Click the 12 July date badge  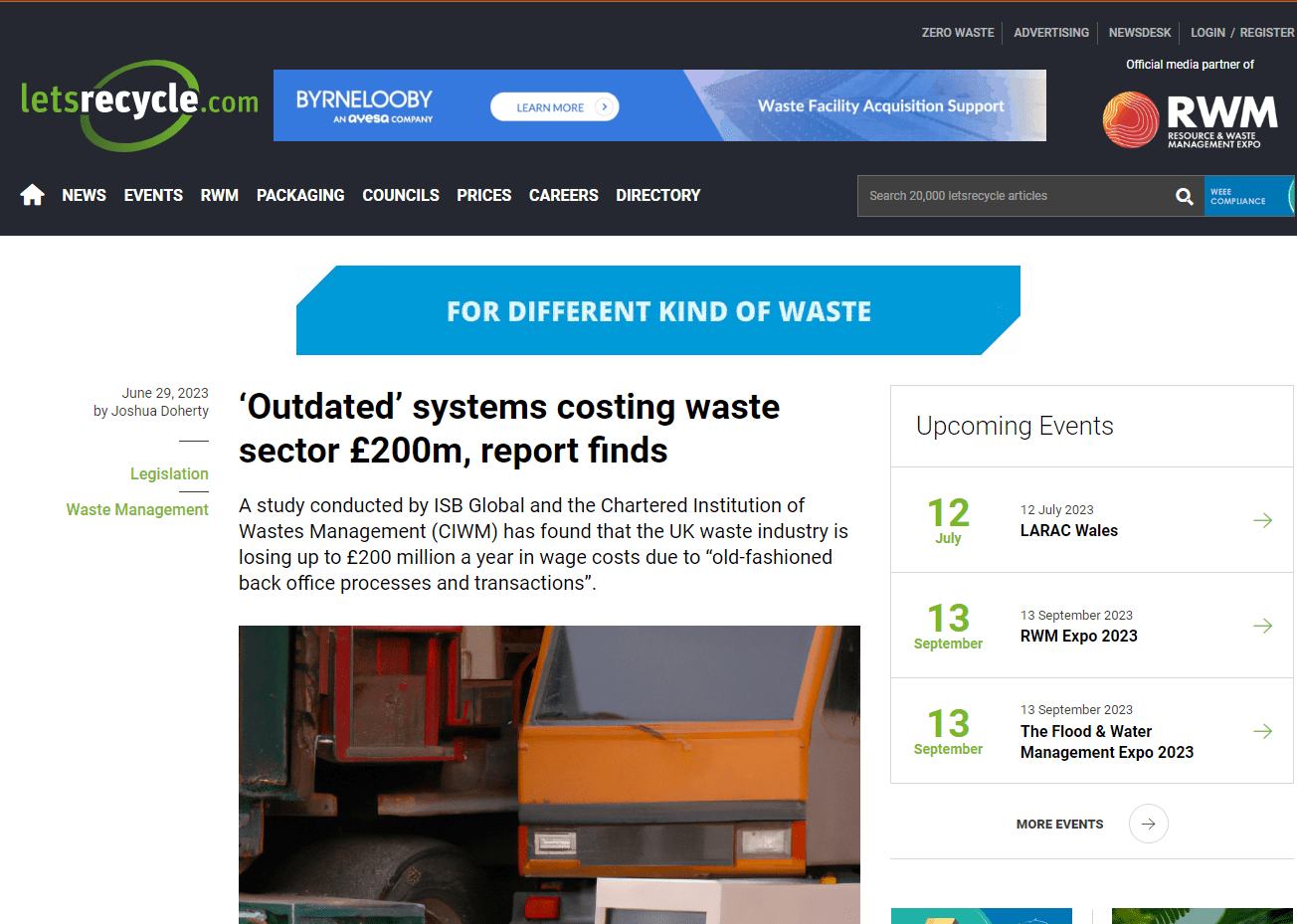[x=948, y=520]
